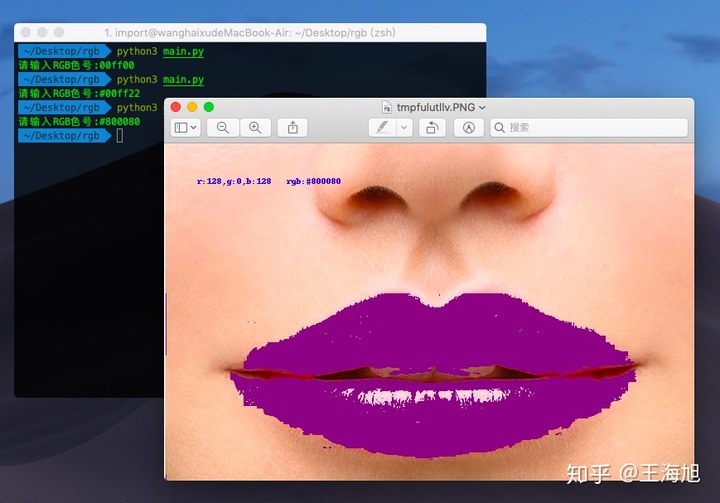Select the markup highlight pen tool

pyautogui.click(x=382, y=128)
